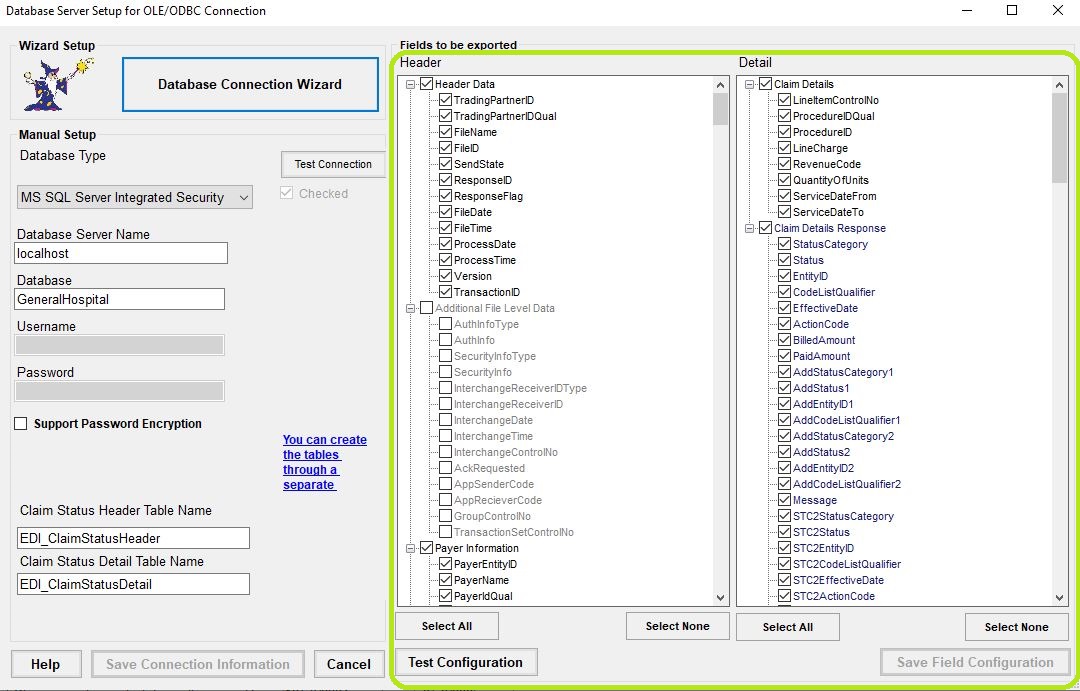Image resolution: width=1080 pixels, height=691 pixels.
Task: Select the PayerEntityID row text
Action: (485, 564)
